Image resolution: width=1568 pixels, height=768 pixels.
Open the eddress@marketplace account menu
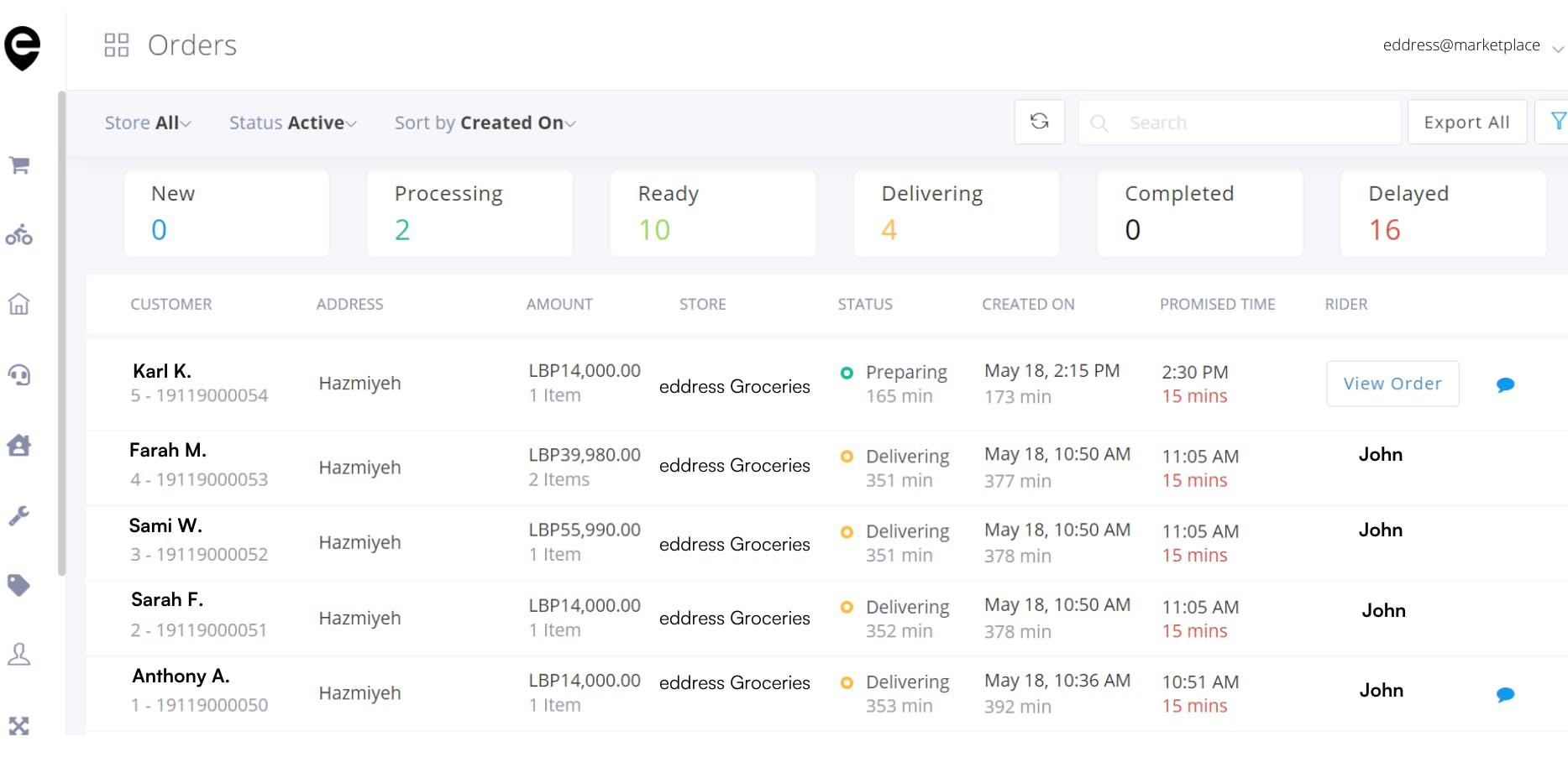(x=1471, y=46)
